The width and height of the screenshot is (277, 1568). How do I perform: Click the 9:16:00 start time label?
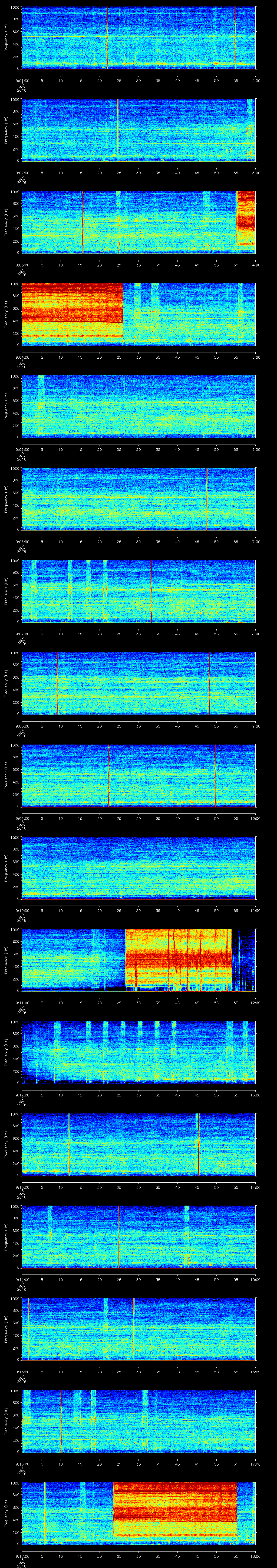(x=22, y=1464)
